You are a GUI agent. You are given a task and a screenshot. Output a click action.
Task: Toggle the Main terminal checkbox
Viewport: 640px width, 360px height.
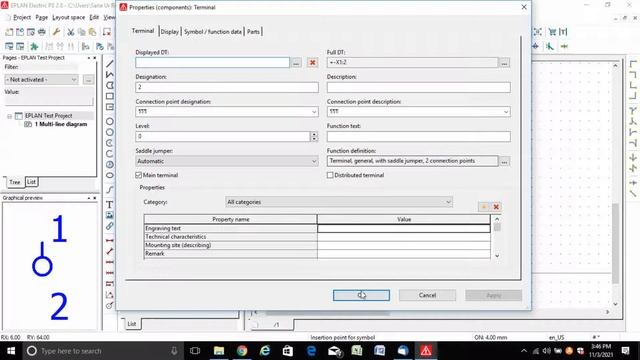coord(138,175)
